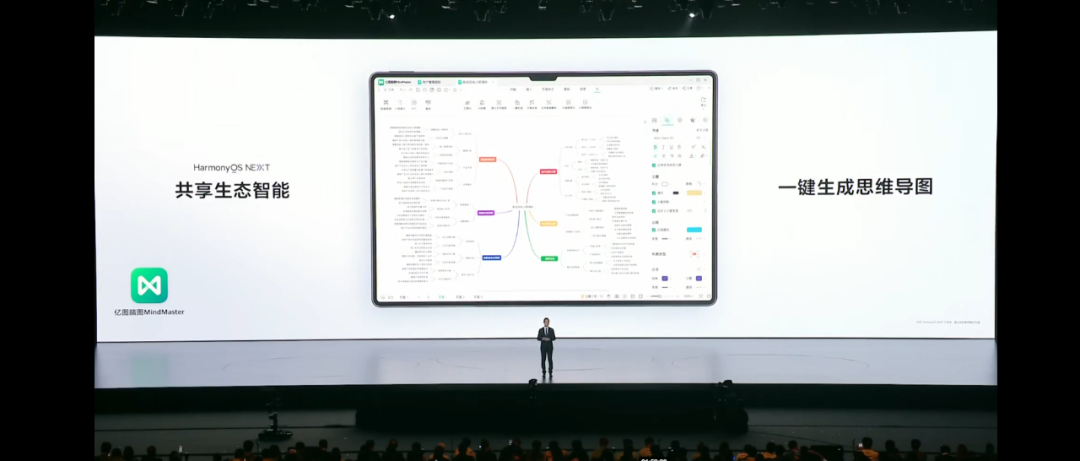Viewport: 1080px width, 461px height.
Task: Select the underlined active ribbon menu tab
Action: coord(597,90)
